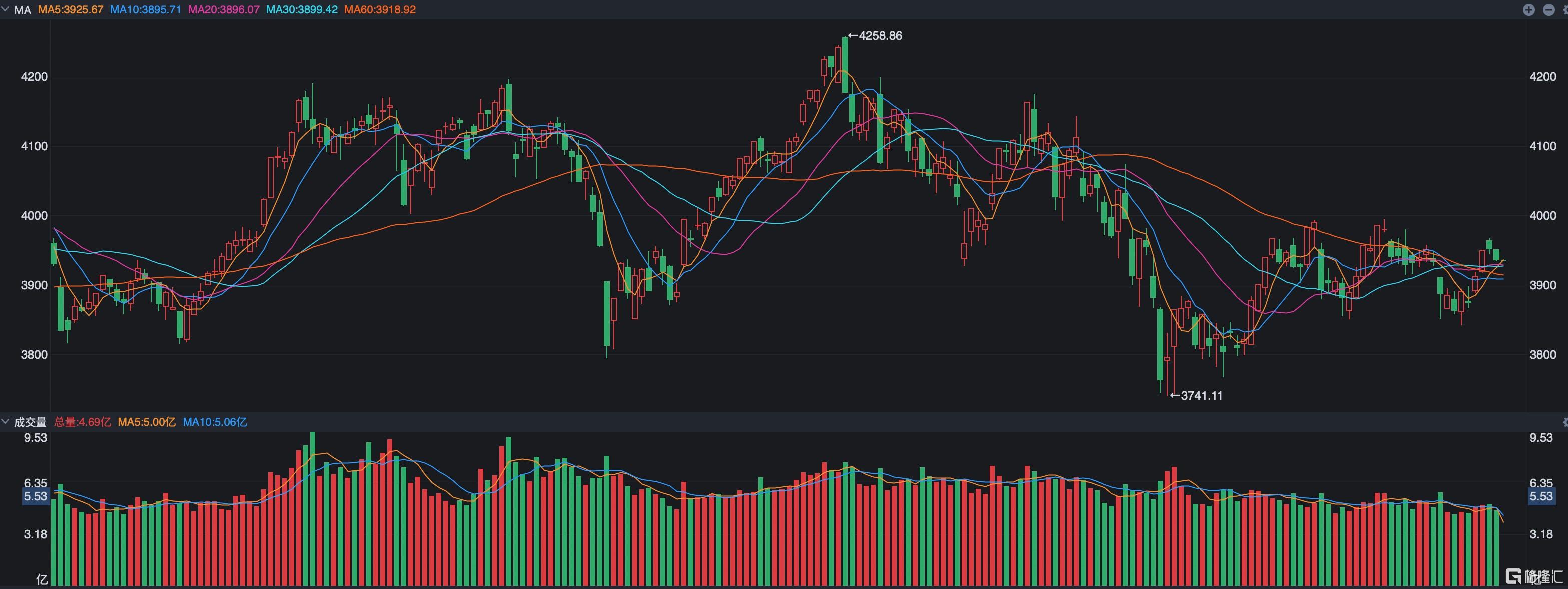
Task: Zoom out the chart with minus icon
Action: tap(1548, 10)
